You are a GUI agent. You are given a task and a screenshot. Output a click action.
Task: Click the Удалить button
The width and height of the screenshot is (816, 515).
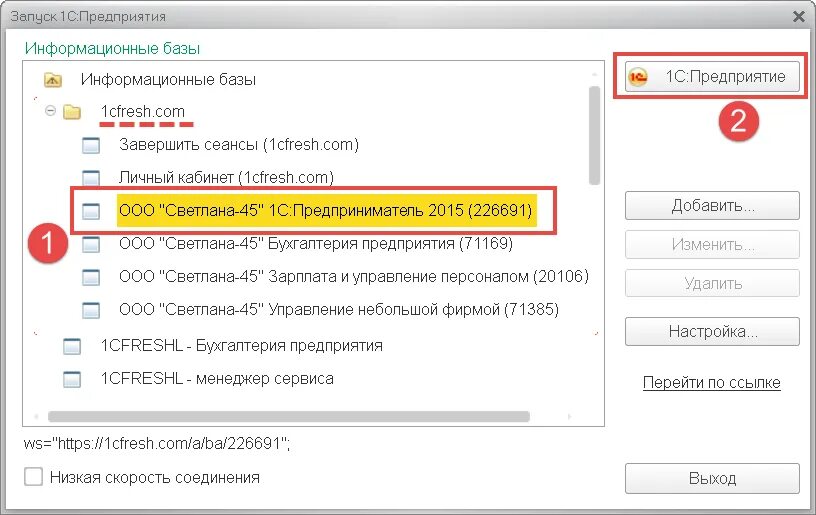tap(712, 284)
